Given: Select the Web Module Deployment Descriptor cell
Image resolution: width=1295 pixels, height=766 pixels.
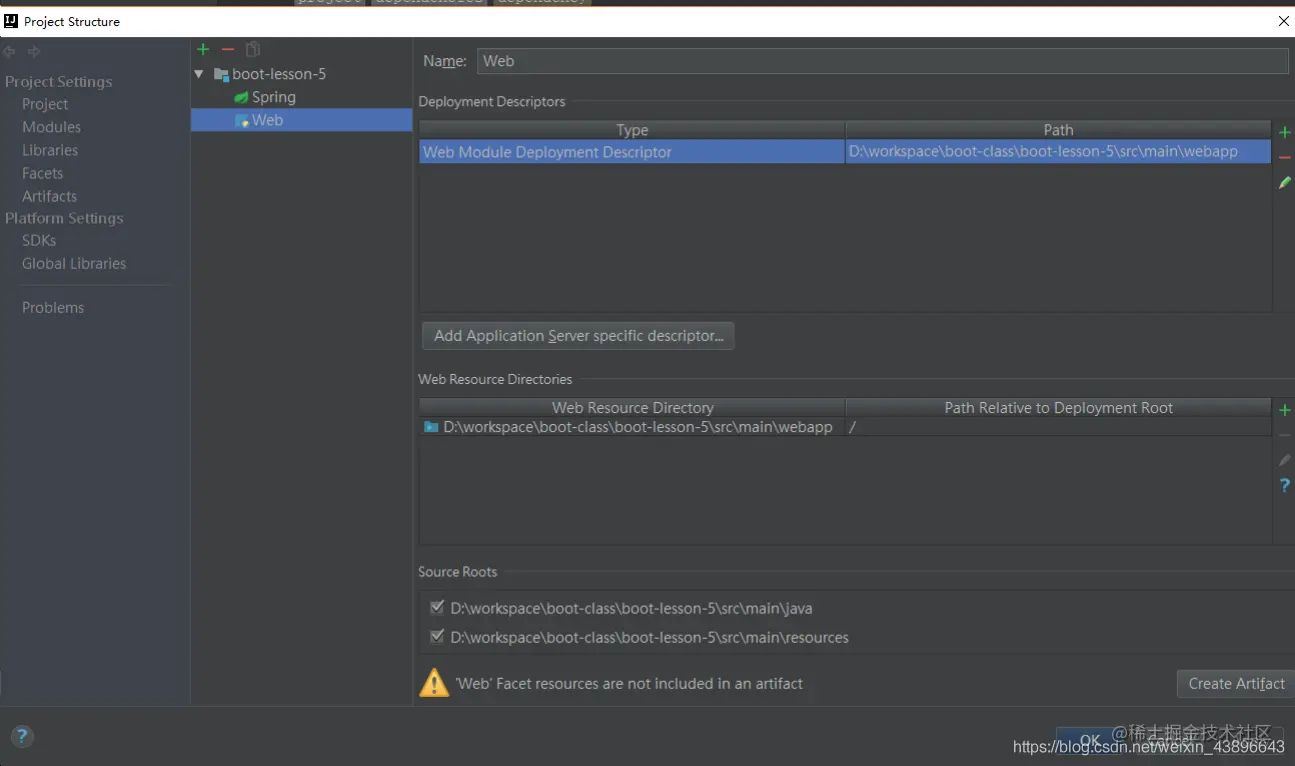Looking at the screenshot, I should [x=632, y=152].
